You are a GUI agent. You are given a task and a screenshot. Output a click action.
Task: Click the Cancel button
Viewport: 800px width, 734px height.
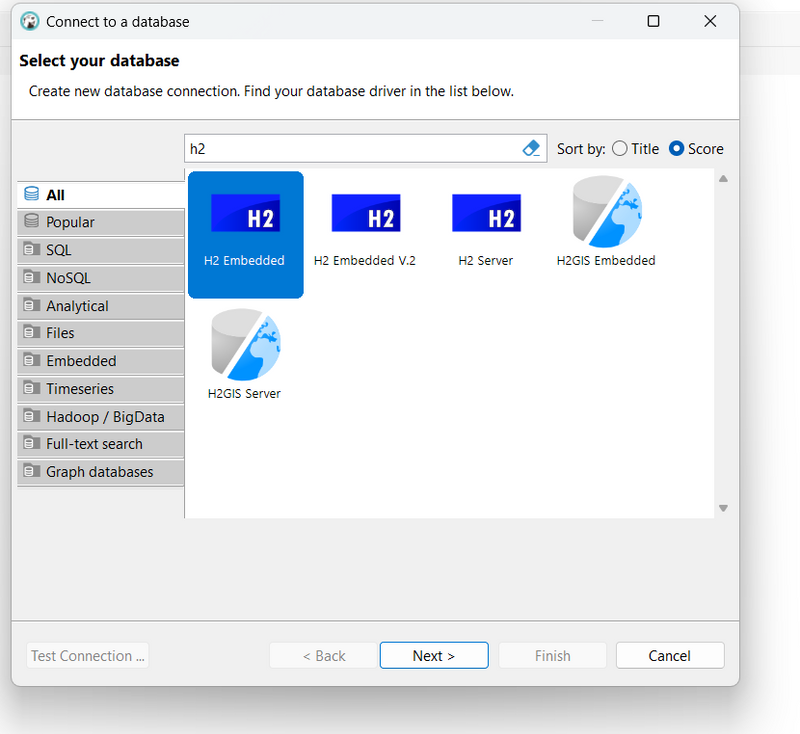click(x=670, y=655)
